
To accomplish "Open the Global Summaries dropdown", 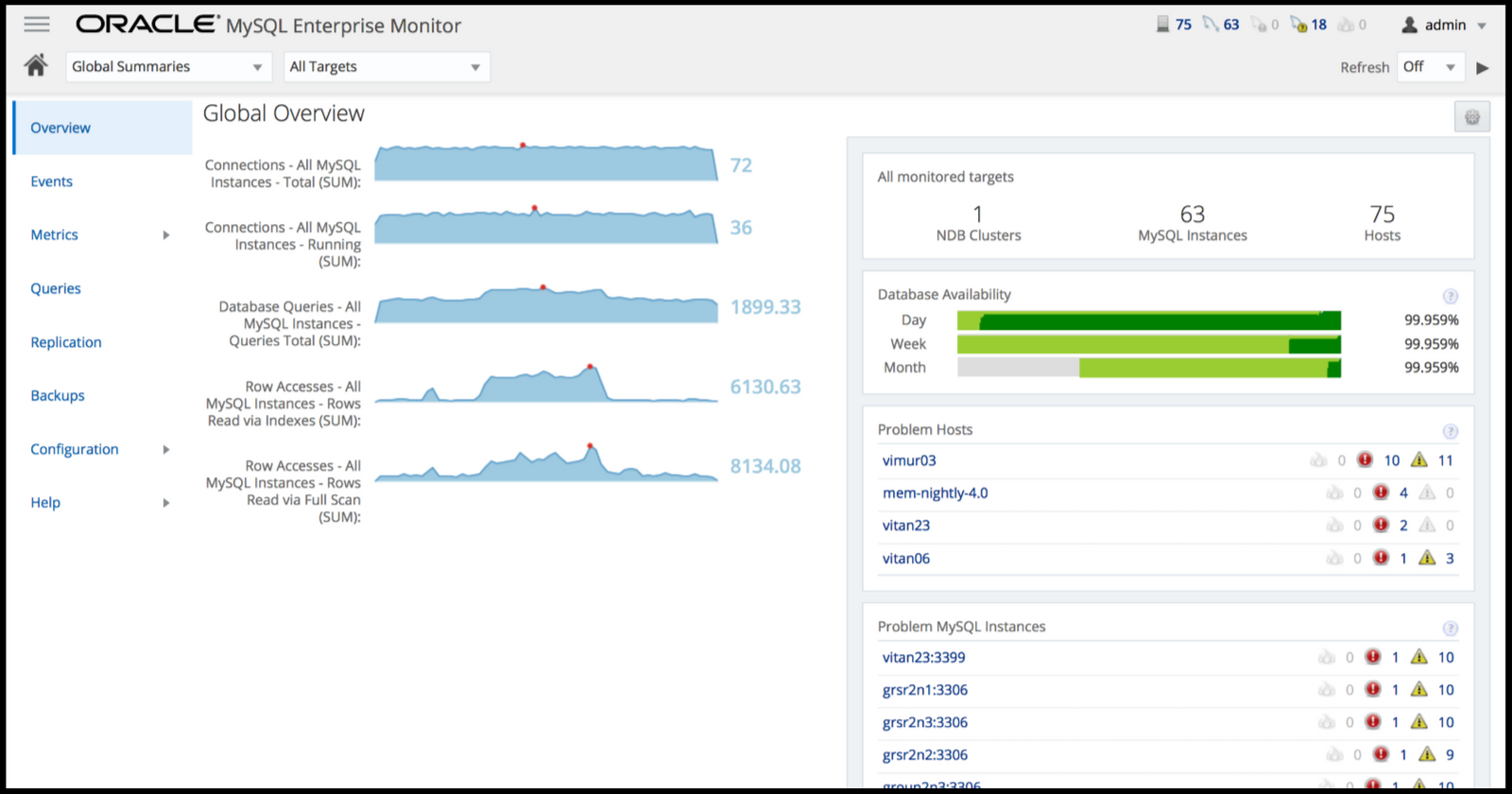I will coord(169,67).
